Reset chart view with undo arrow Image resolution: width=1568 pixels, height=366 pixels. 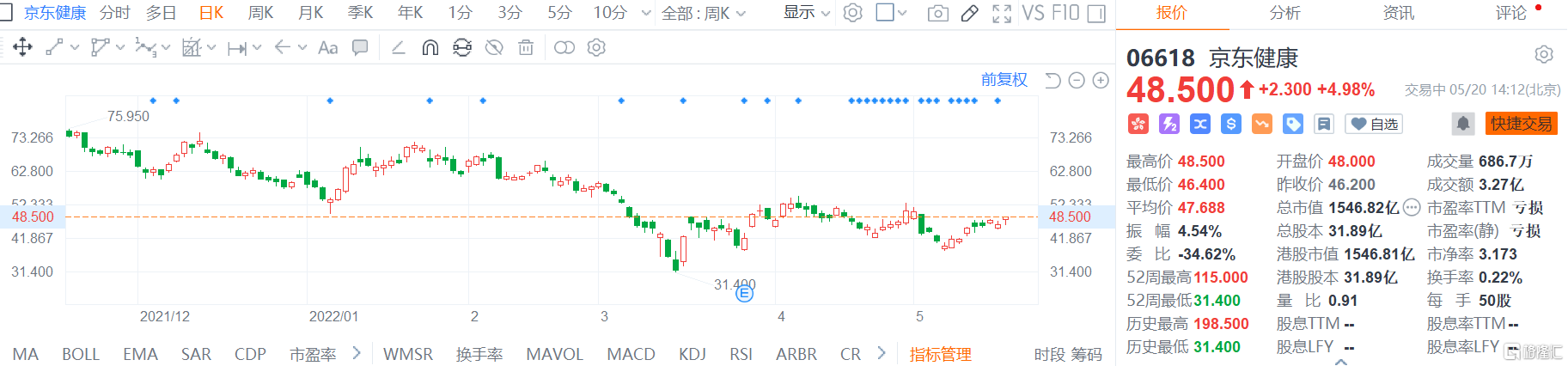(1052, 80)
